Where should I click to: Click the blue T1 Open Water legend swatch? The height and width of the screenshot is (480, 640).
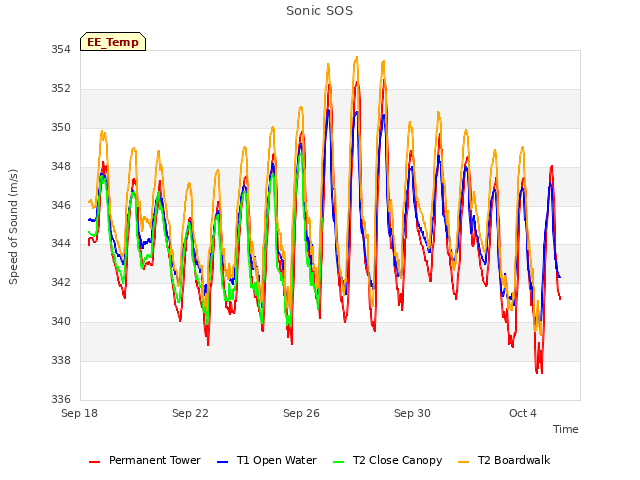(222, 462)
